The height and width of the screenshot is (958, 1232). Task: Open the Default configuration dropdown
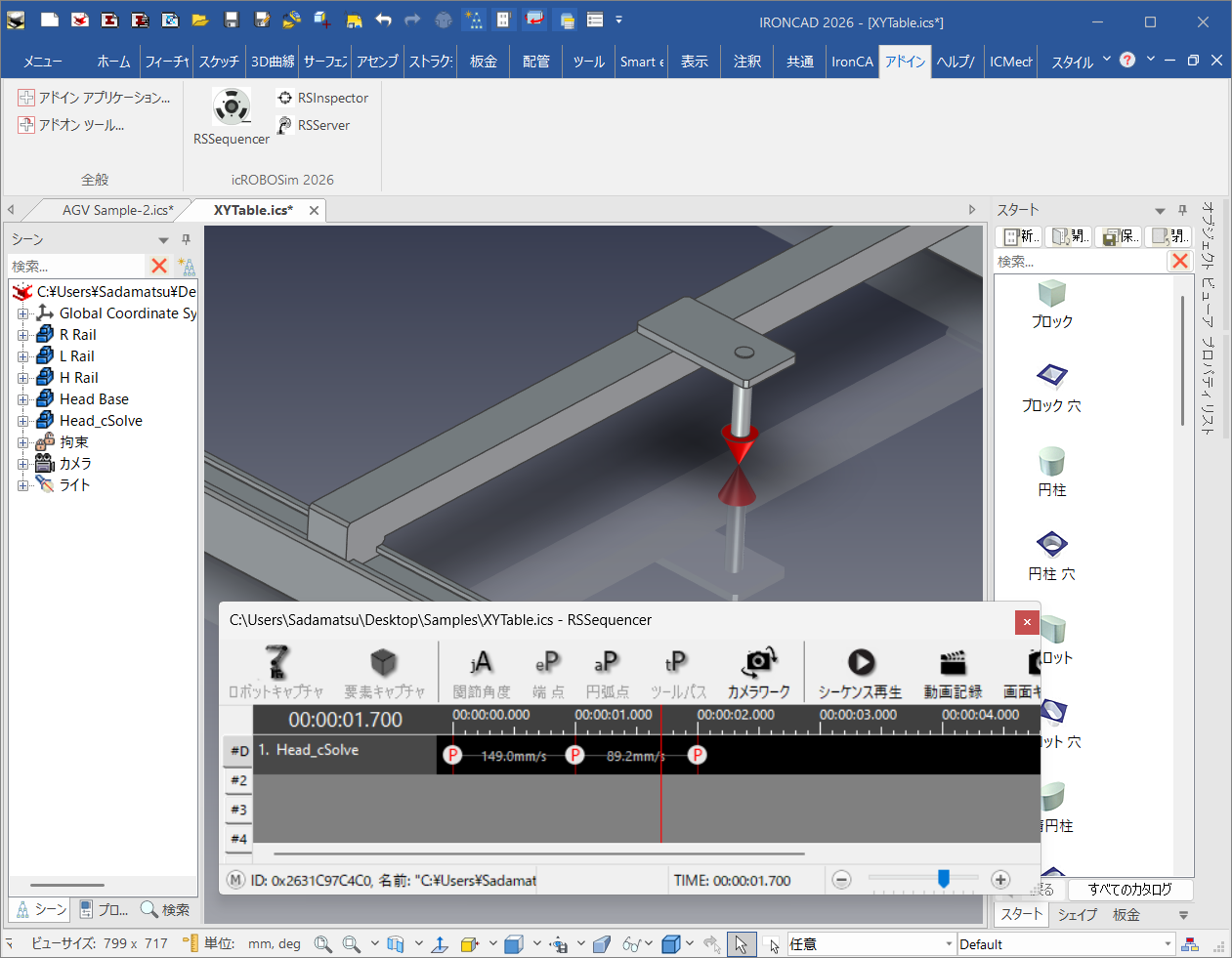(x=1168, y=944)
